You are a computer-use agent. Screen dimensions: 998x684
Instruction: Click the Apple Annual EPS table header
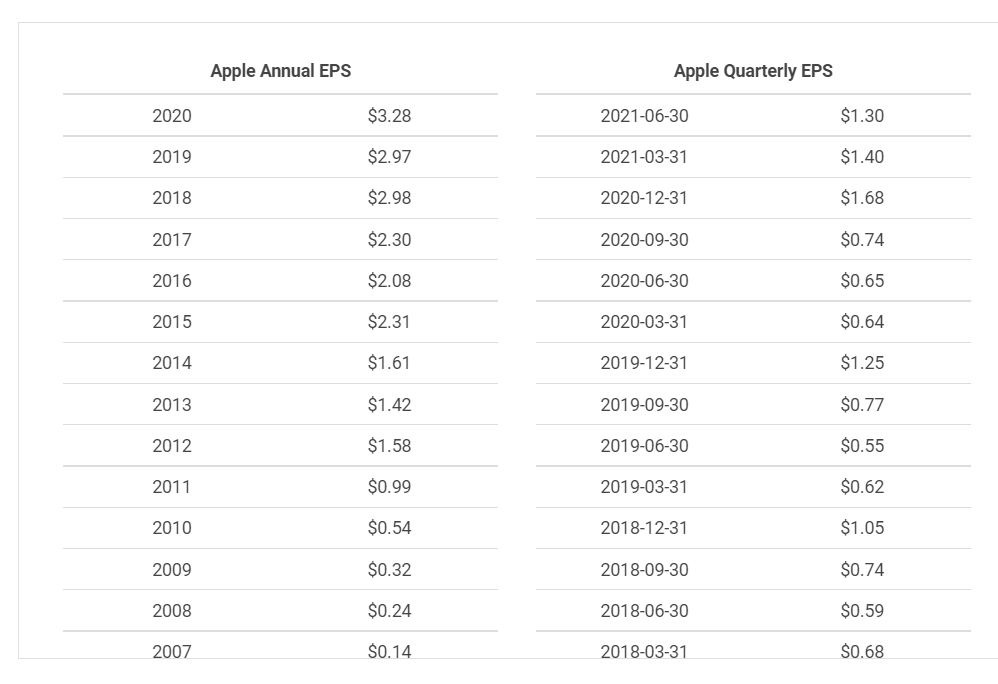pyautogui.click(x=281, y=71)
